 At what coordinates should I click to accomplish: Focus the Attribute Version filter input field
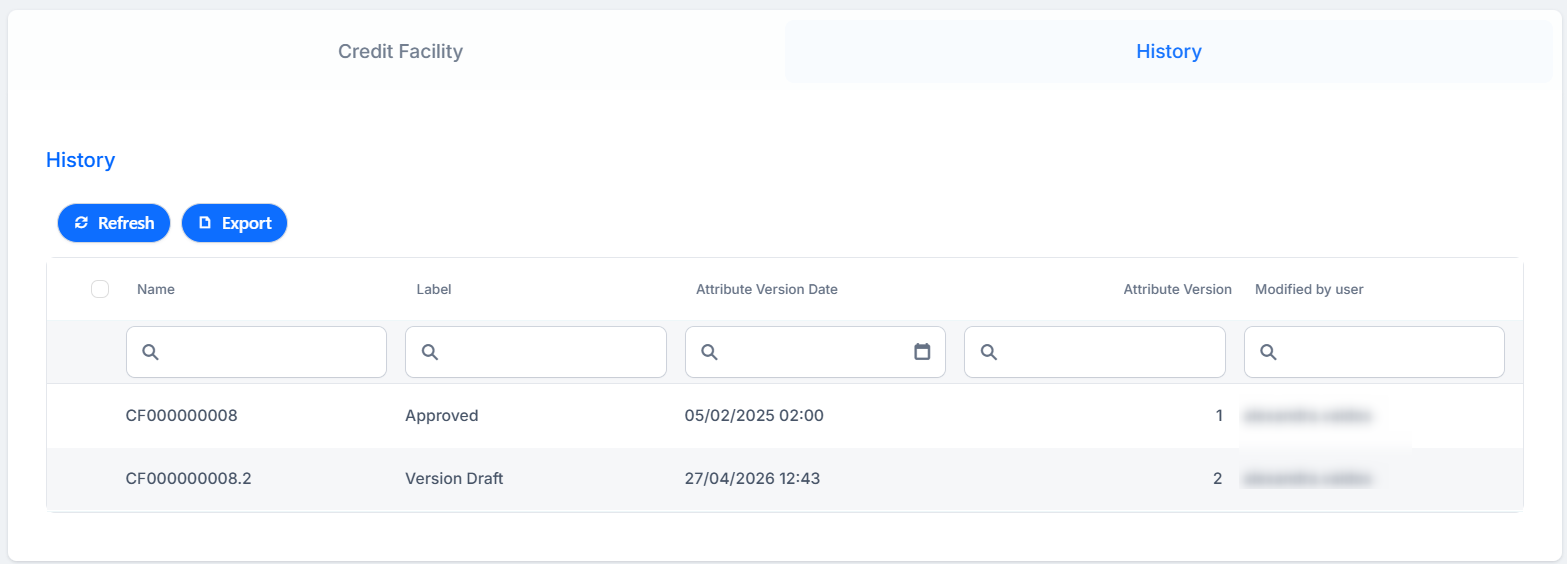click(1095, 352)
